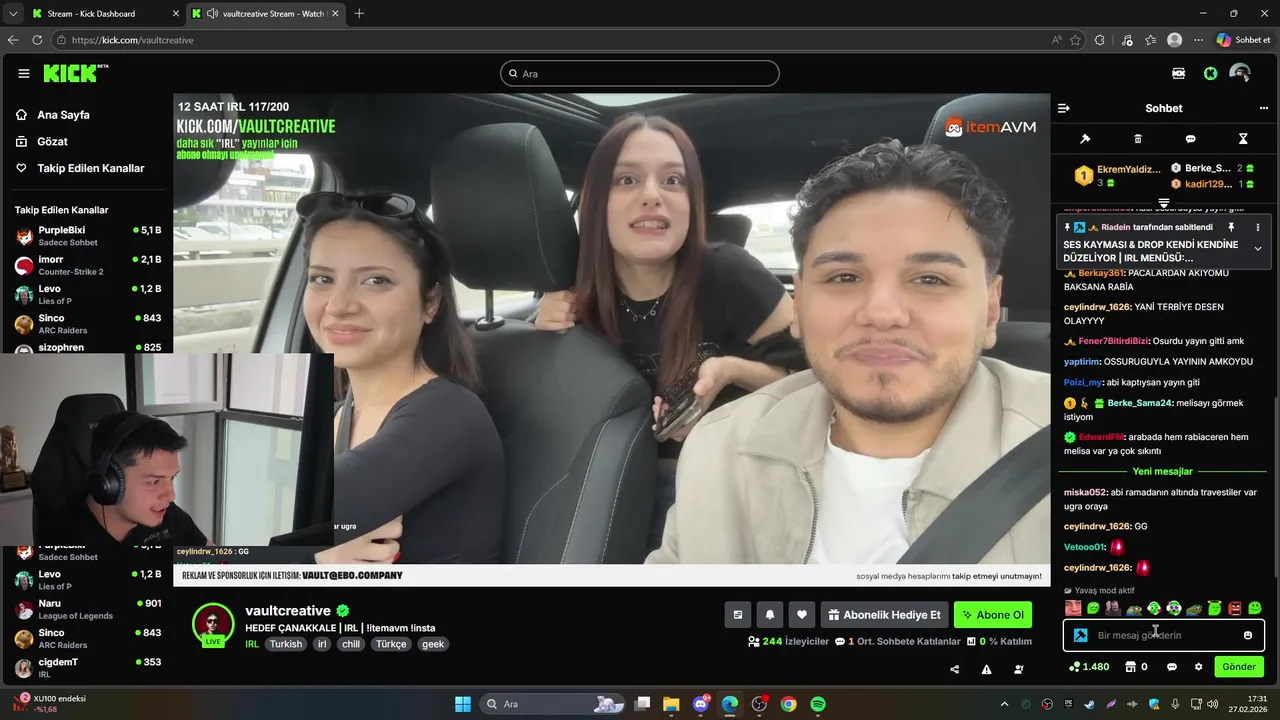This screenshot has width=1280, height=720.
Task: Click Abonelik Hediye Et button
Action: 884,615
